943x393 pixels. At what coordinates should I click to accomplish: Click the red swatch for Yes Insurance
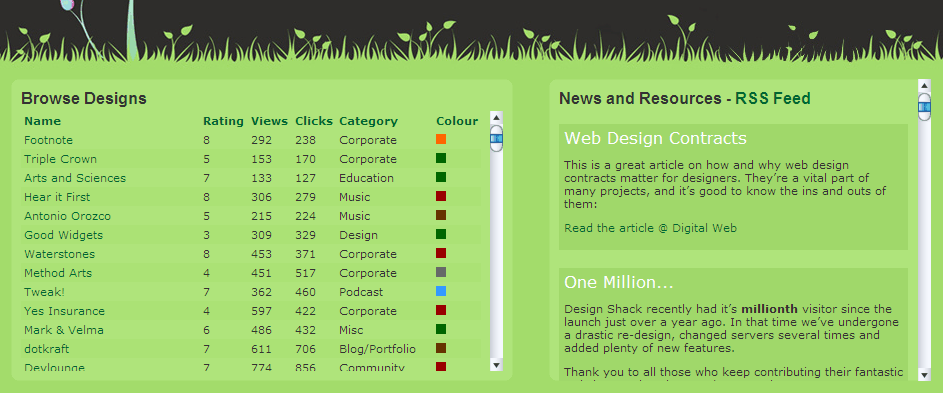click(x=441, y=310)
